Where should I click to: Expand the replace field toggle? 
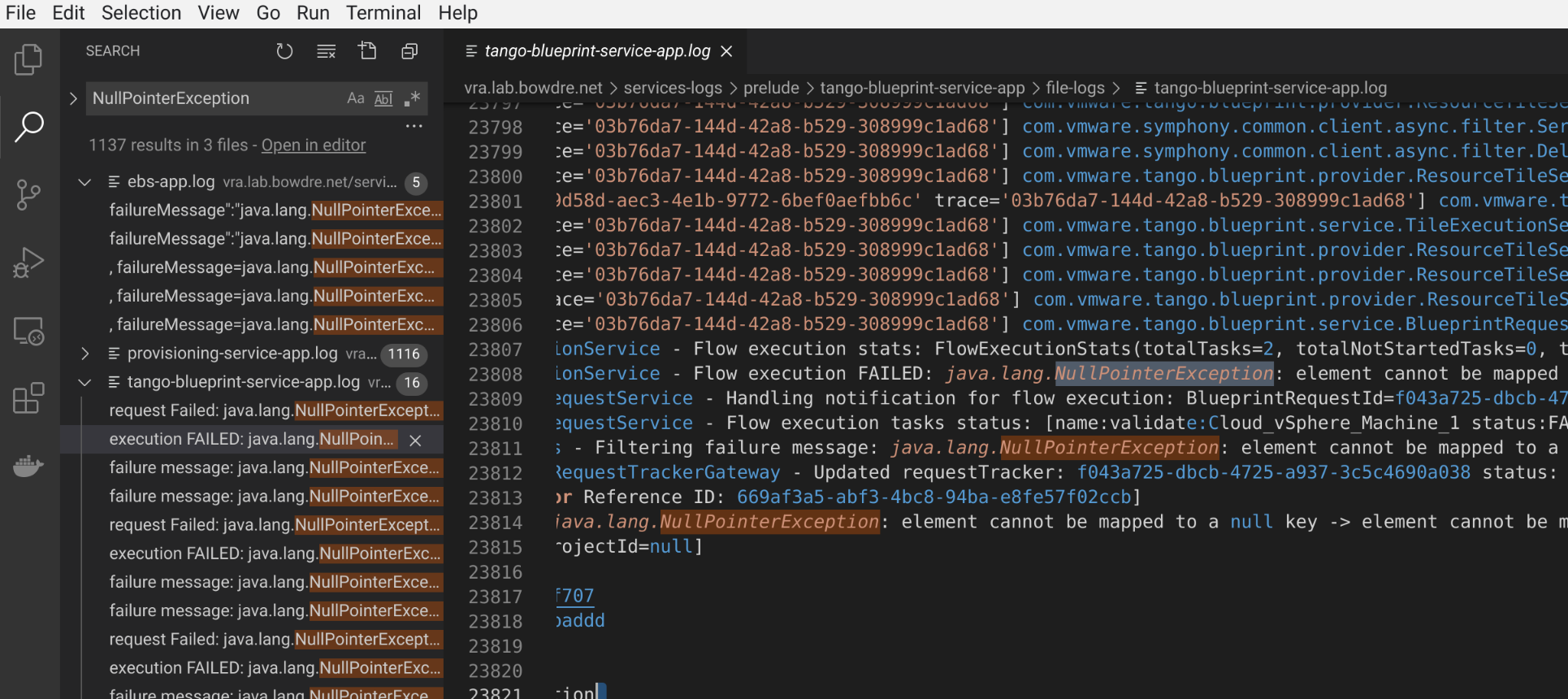[x=73, y=98]
